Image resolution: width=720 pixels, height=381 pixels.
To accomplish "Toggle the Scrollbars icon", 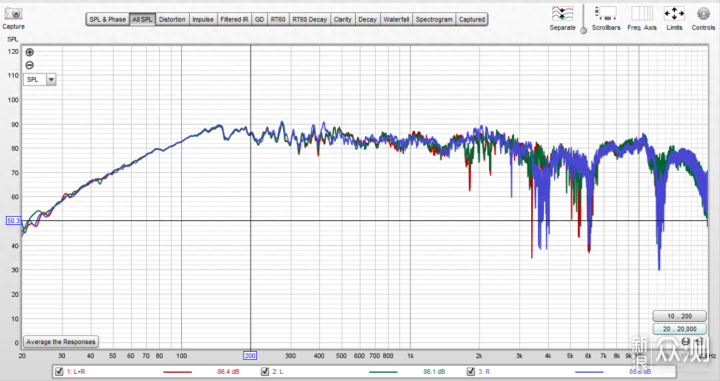I will coord(605,13).
